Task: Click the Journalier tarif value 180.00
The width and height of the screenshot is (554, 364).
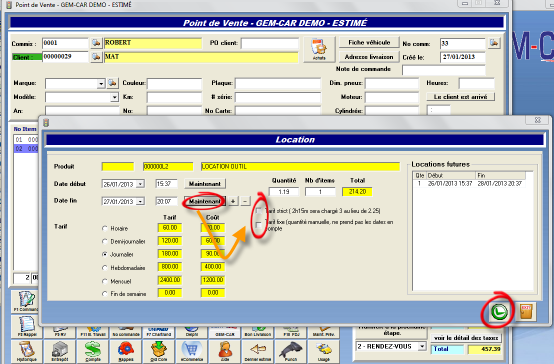Action: [x=170, y=254]
